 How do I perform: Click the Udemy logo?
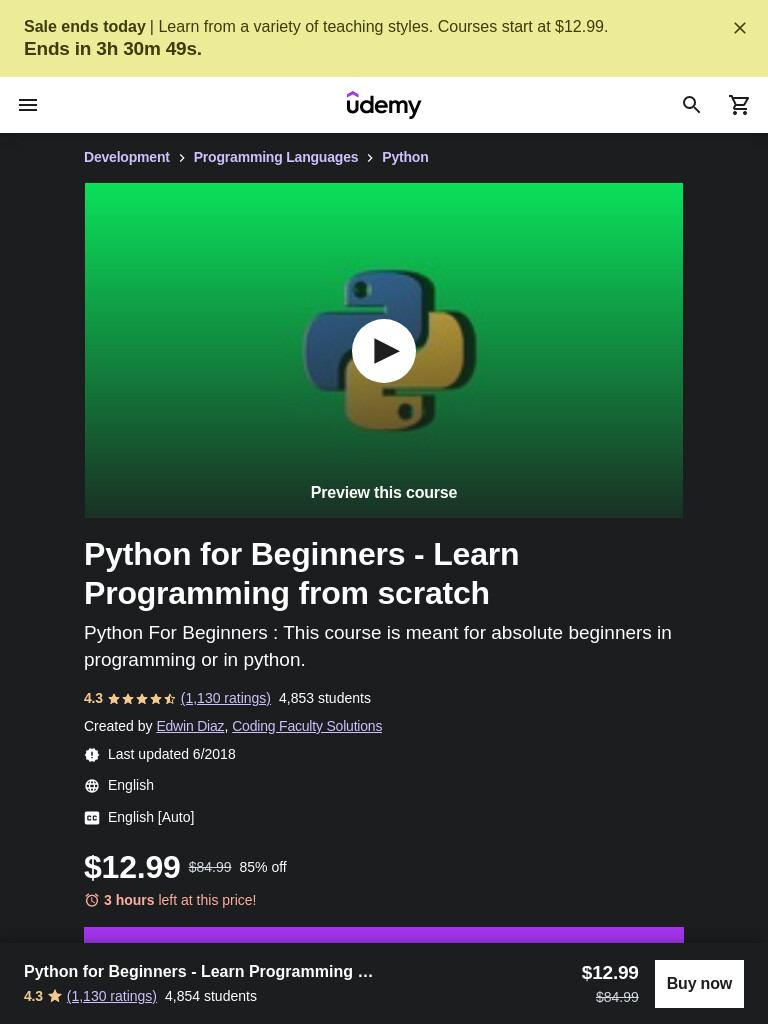(384, 105)
